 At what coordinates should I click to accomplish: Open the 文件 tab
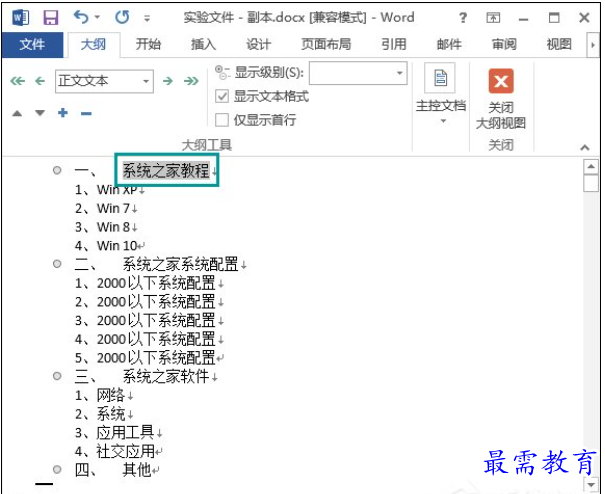click(x=32, y=44)
